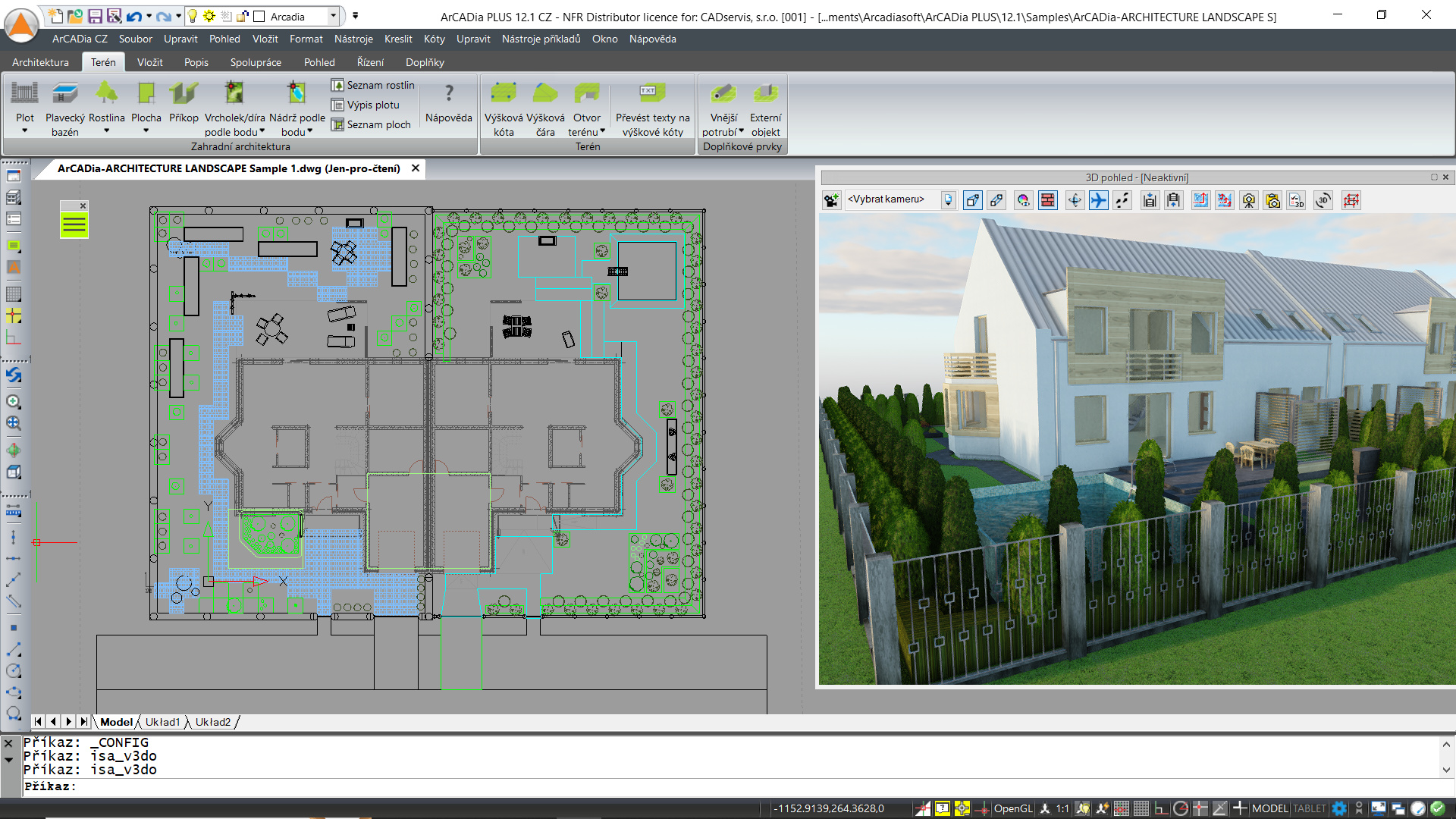Toggle the grid display in status bar

point(1141,808)
